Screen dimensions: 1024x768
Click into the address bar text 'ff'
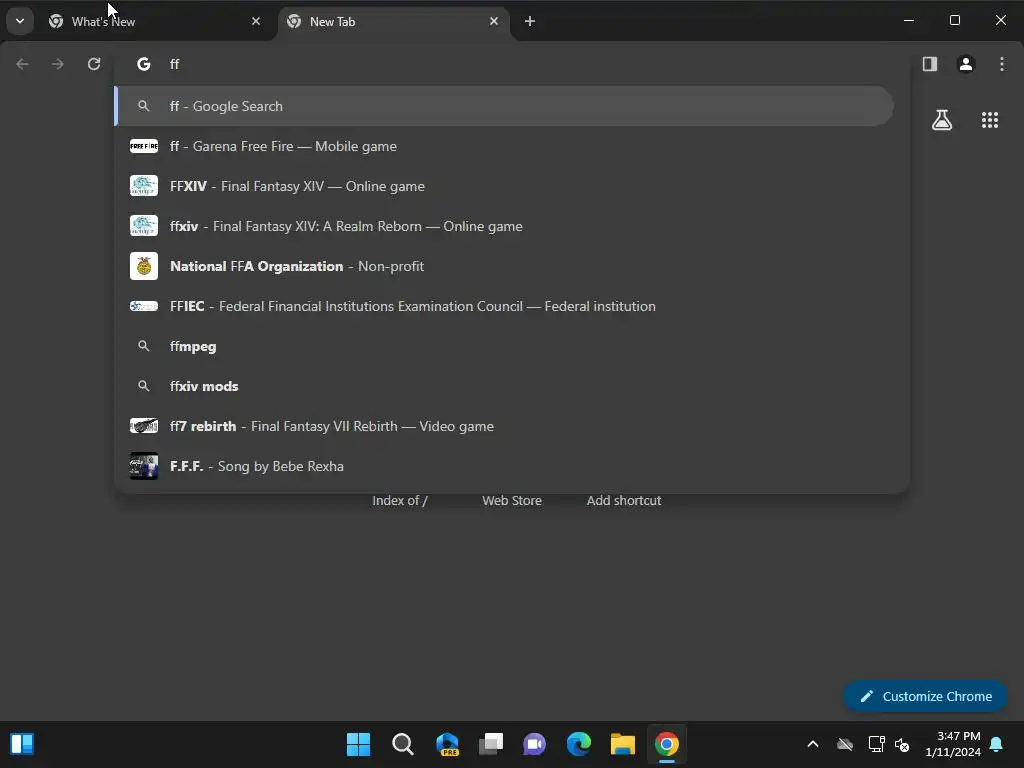pos(174,64)
